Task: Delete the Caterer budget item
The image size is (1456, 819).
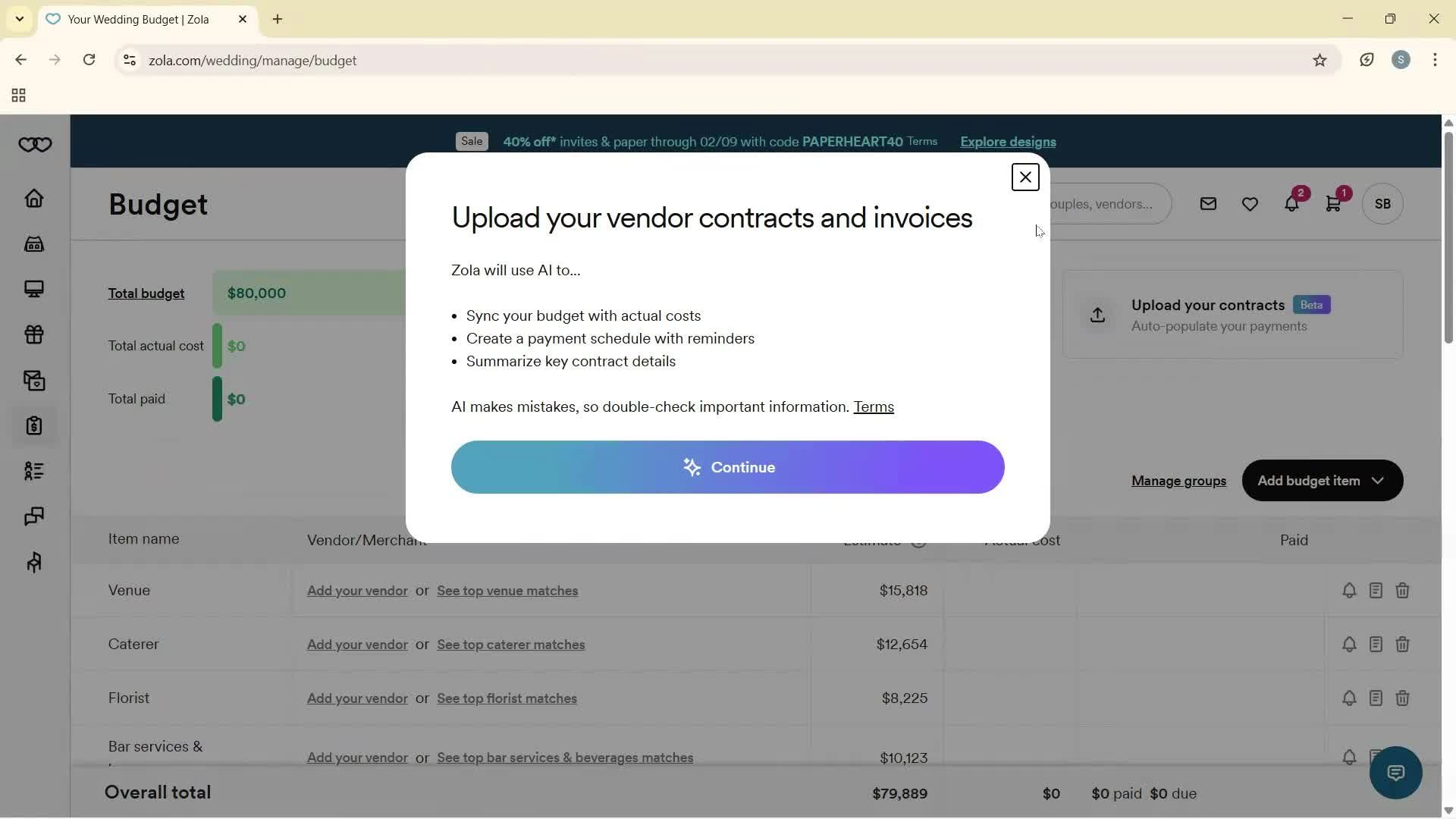Action: coord(1402,645)
